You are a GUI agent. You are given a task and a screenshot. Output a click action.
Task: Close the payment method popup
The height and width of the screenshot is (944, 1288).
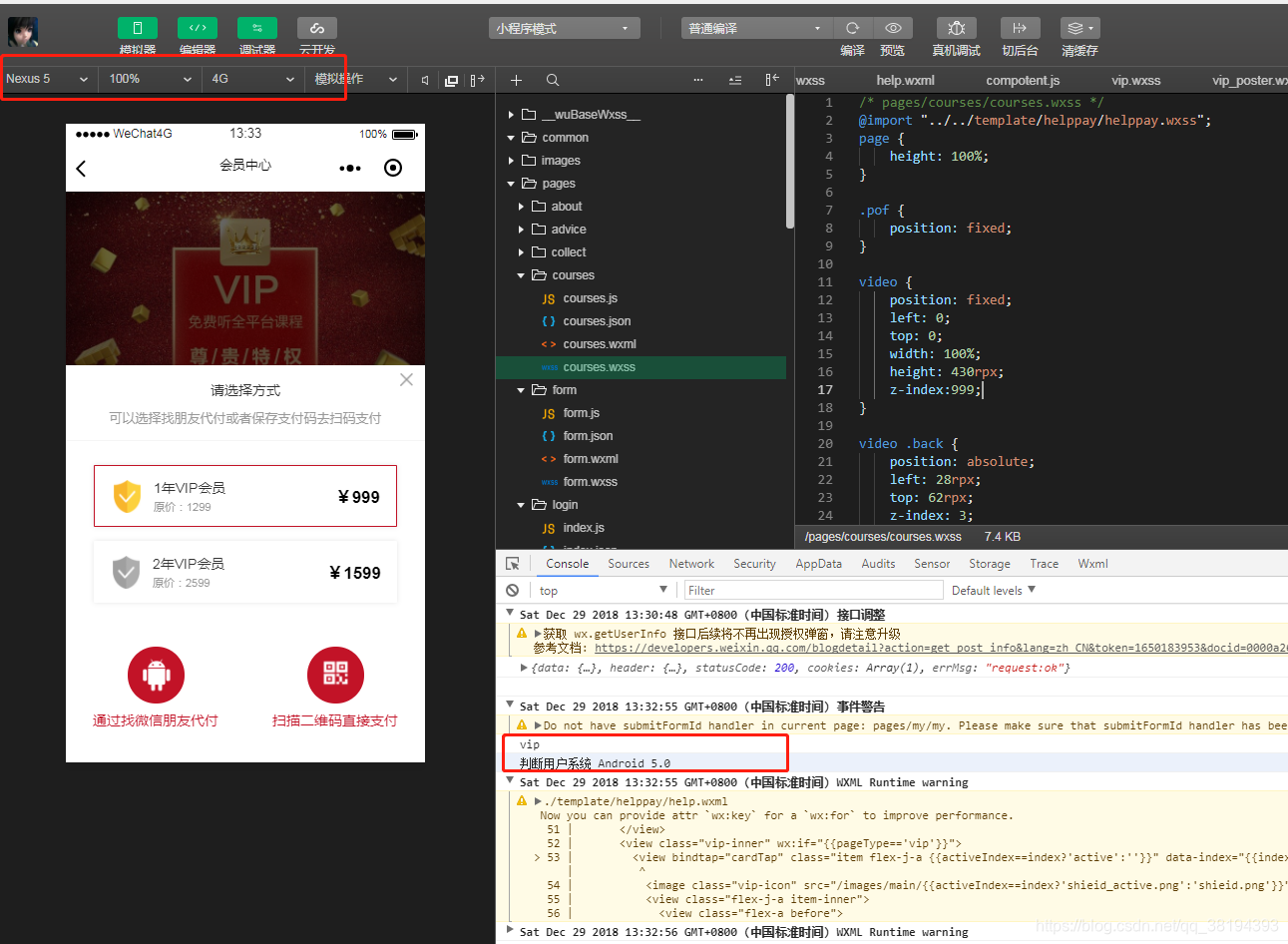coord(406,379)
